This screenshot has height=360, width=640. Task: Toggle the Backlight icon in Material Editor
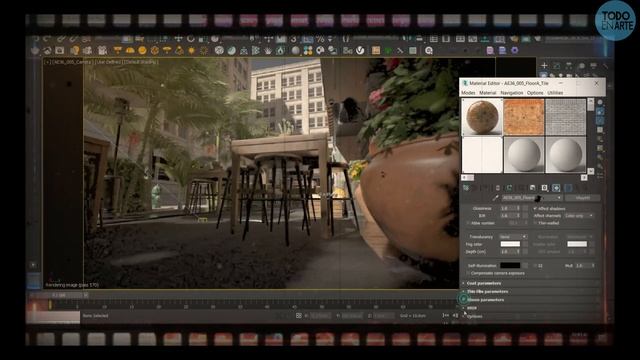[600, 111]
